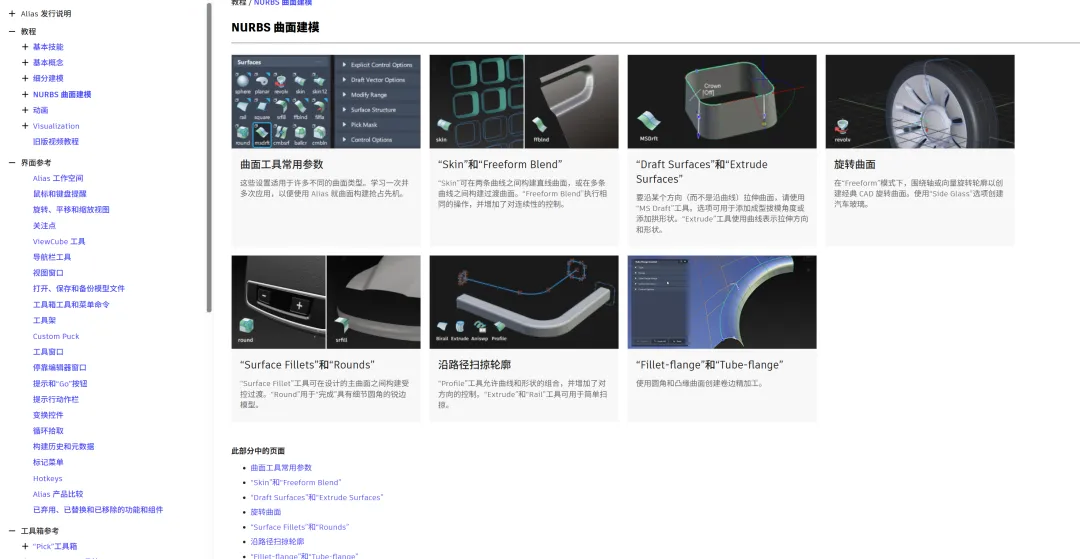Follow "Skin"和"Freeform Blend" link in page list
The height and width of the screenshot is (559, 1080).
pos(295,483)
